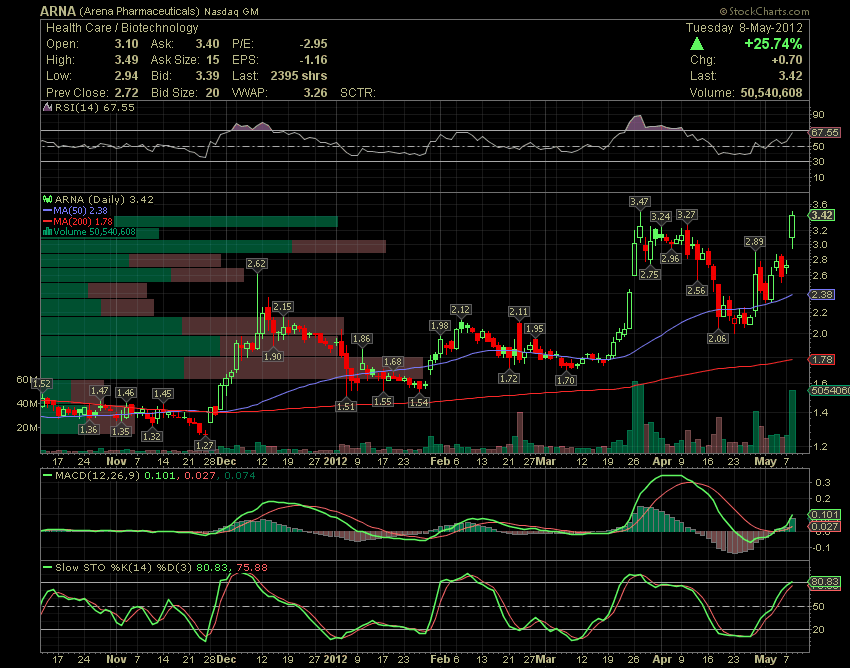Select the Low value 2.94
The height and width of the screenshot is (668, 850).
pyautogui.click(x=126, y=76)
